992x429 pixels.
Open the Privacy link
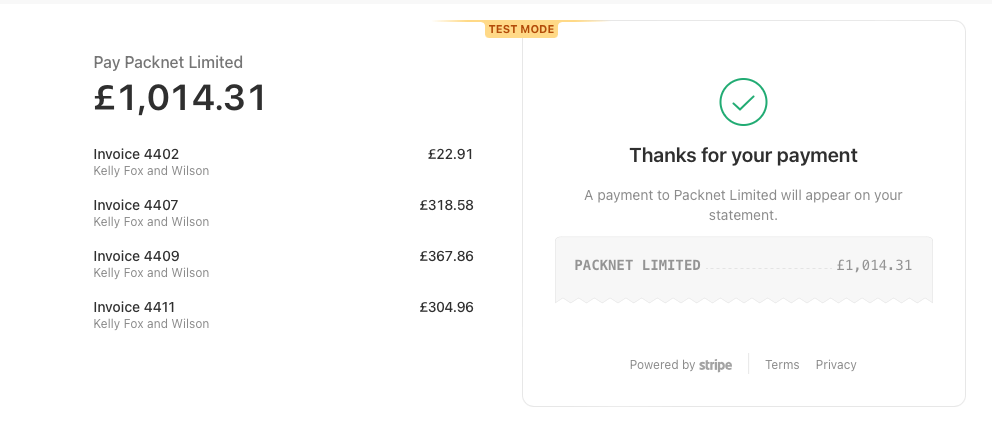tap(836, 364)
